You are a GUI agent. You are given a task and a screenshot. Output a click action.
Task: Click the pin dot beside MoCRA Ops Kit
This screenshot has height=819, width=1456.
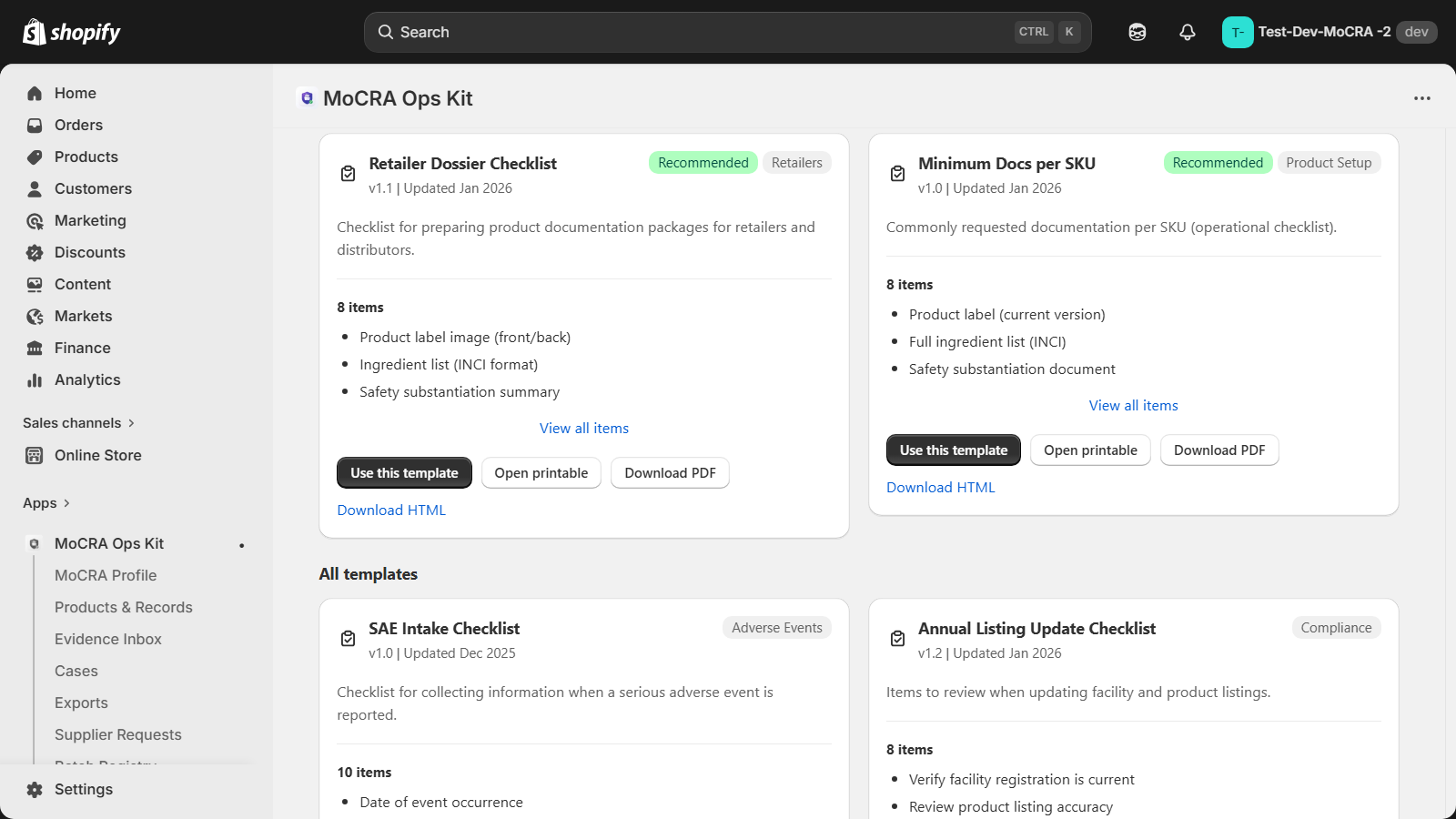pyautogui.click(x=242, y=545)
